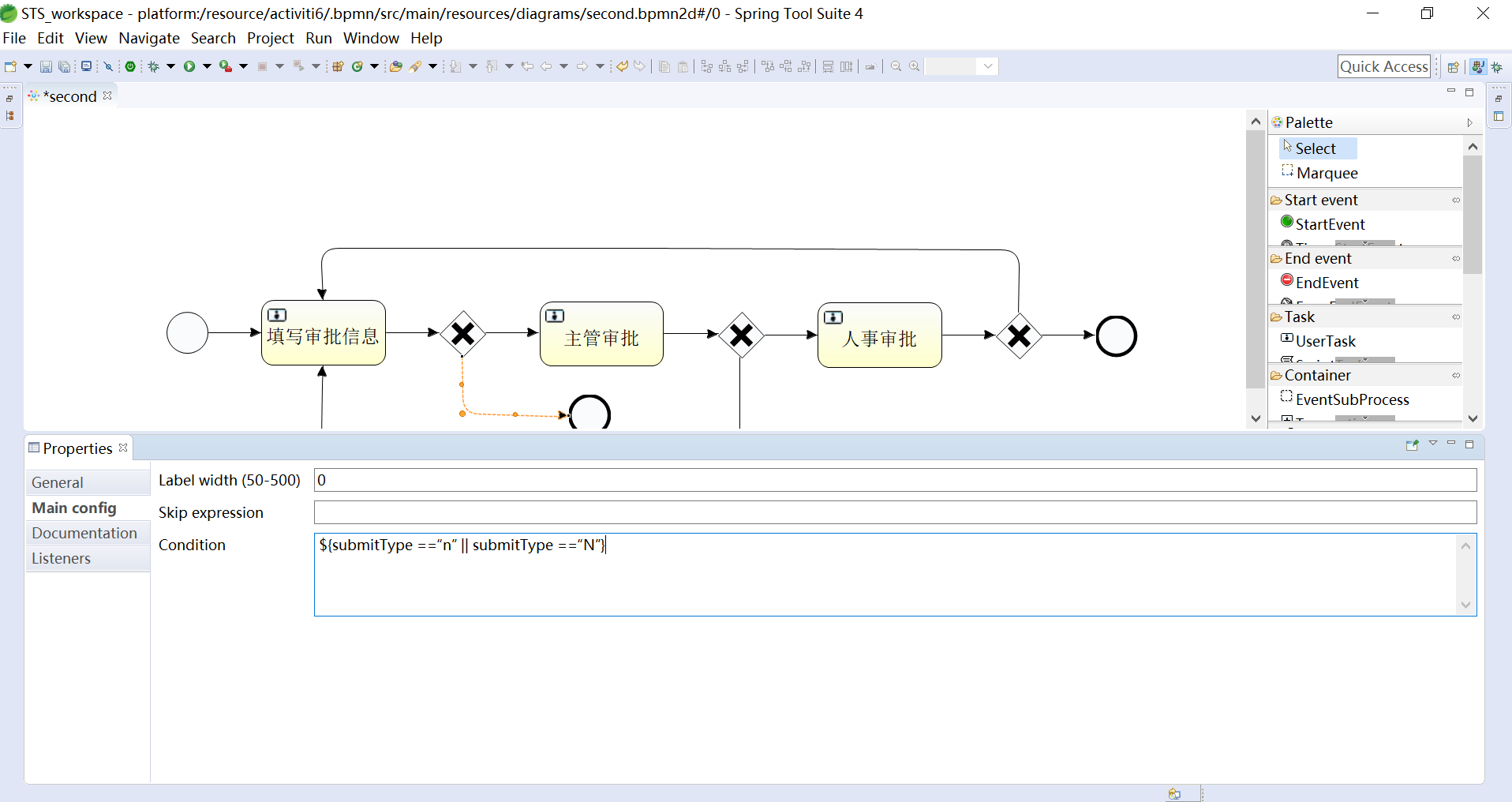This screenshot has height=802, width=1512.
Task: Select the EndEvent palette item
Action: click(1319, 282)
